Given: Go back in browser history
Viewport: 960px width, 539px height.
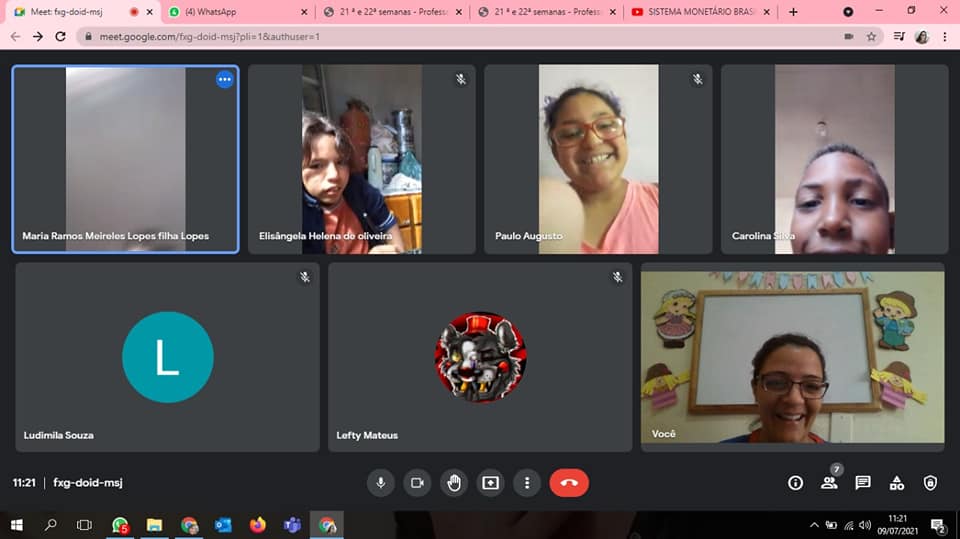Looking at the screenshot, I should pyautogui.click(x=16, y=37).
